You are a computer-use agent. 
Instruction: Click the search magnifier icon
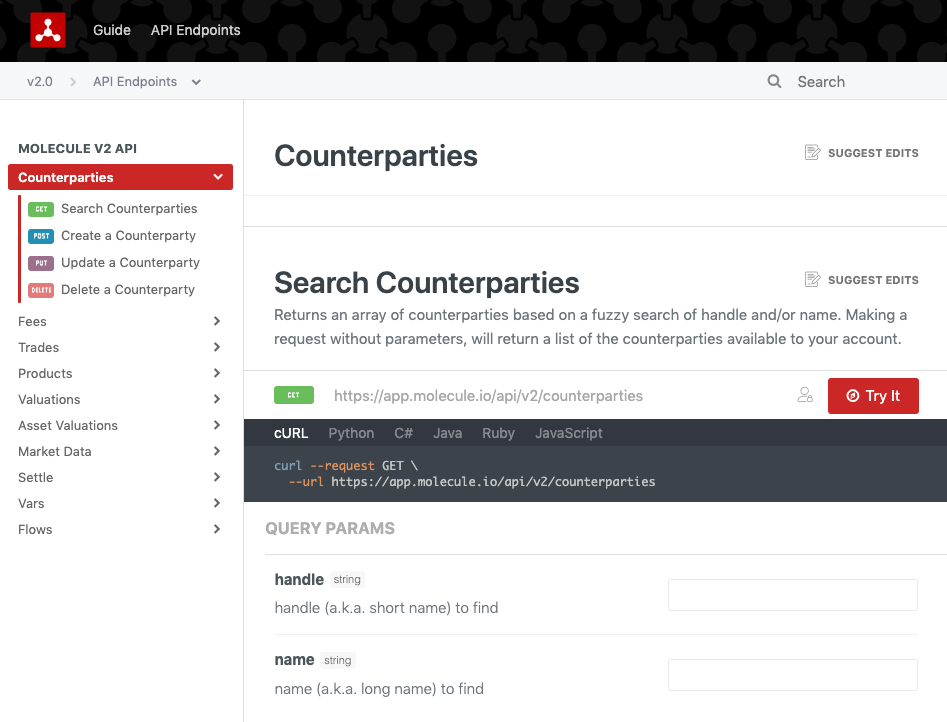[774, 82]
